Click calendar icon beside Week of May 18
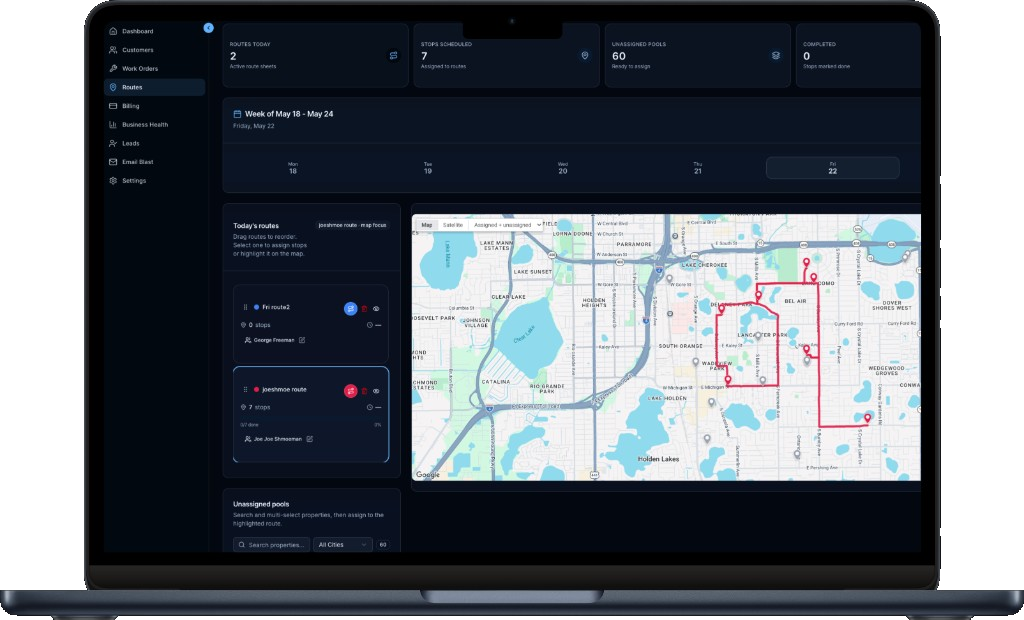The width and height of the screenshot is (1024, 620). coord(237,114)
